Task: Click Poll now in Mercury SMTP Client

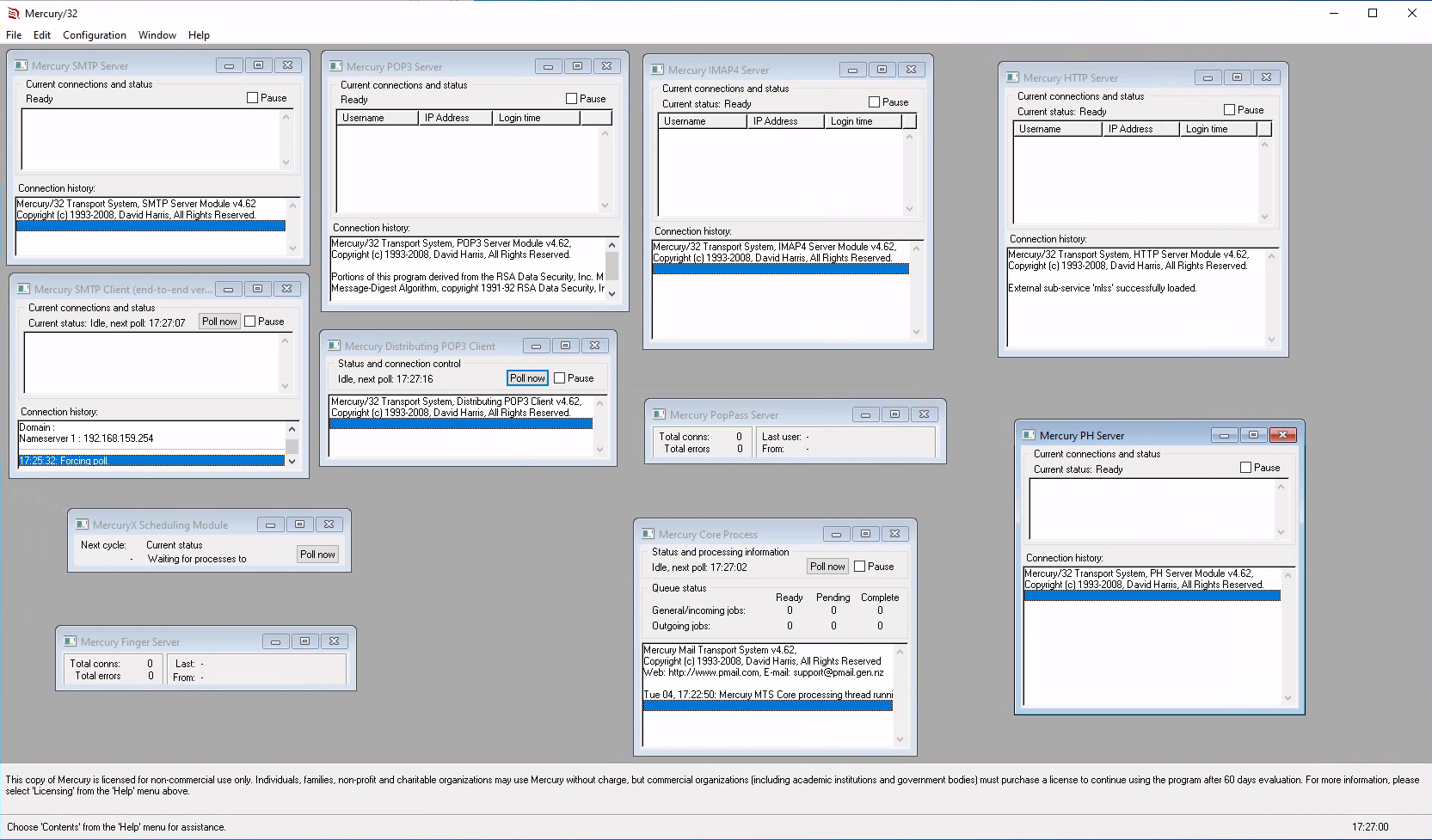Action: (x=219, y=322)
